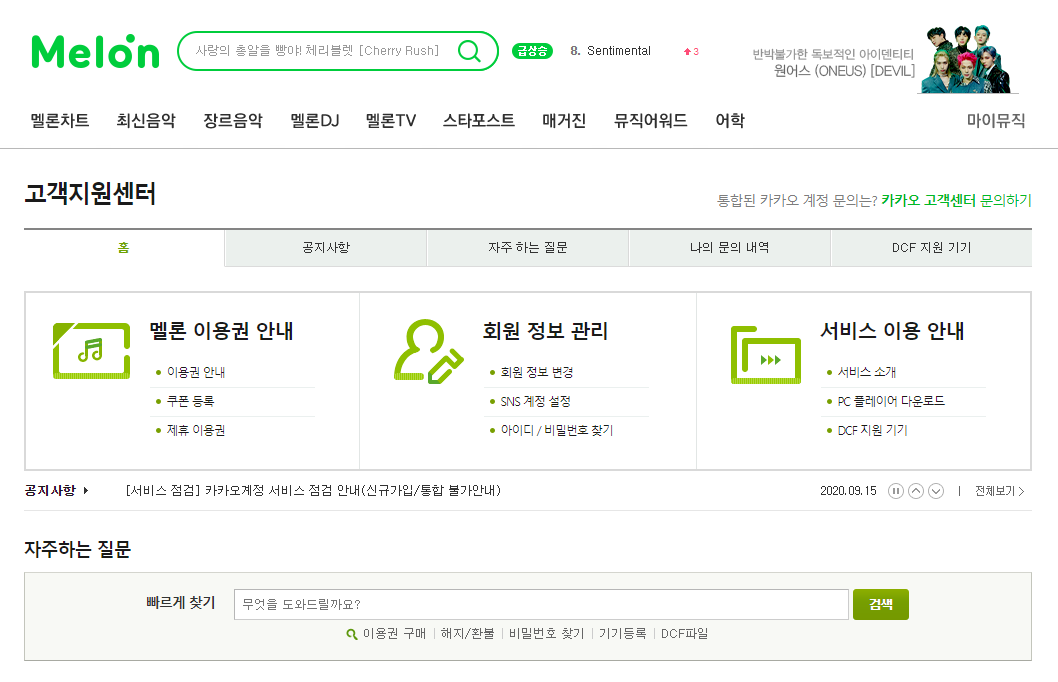Viewport: 1058px width, 682px height.
Task: Click the 이용권 구매 quick keyword
Action: [394, 633]
